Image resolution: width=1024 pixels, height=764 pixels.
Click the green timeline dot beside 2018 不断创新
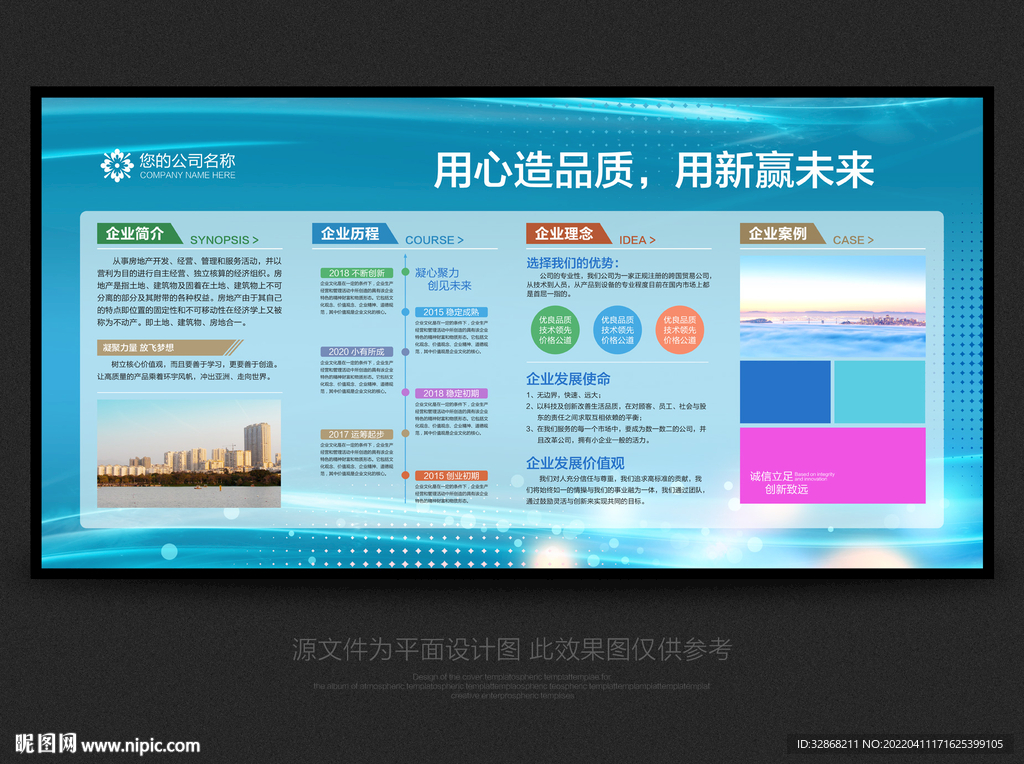coord(405,272)
